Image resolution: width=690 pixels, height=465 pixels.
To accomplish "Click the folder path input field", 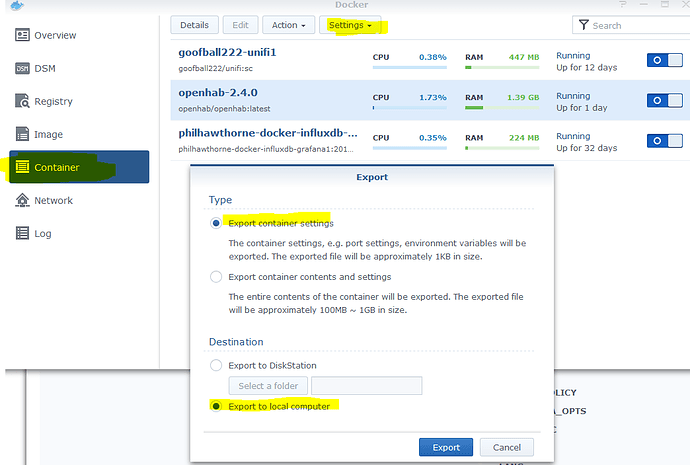I will click(x=367, y=386).
